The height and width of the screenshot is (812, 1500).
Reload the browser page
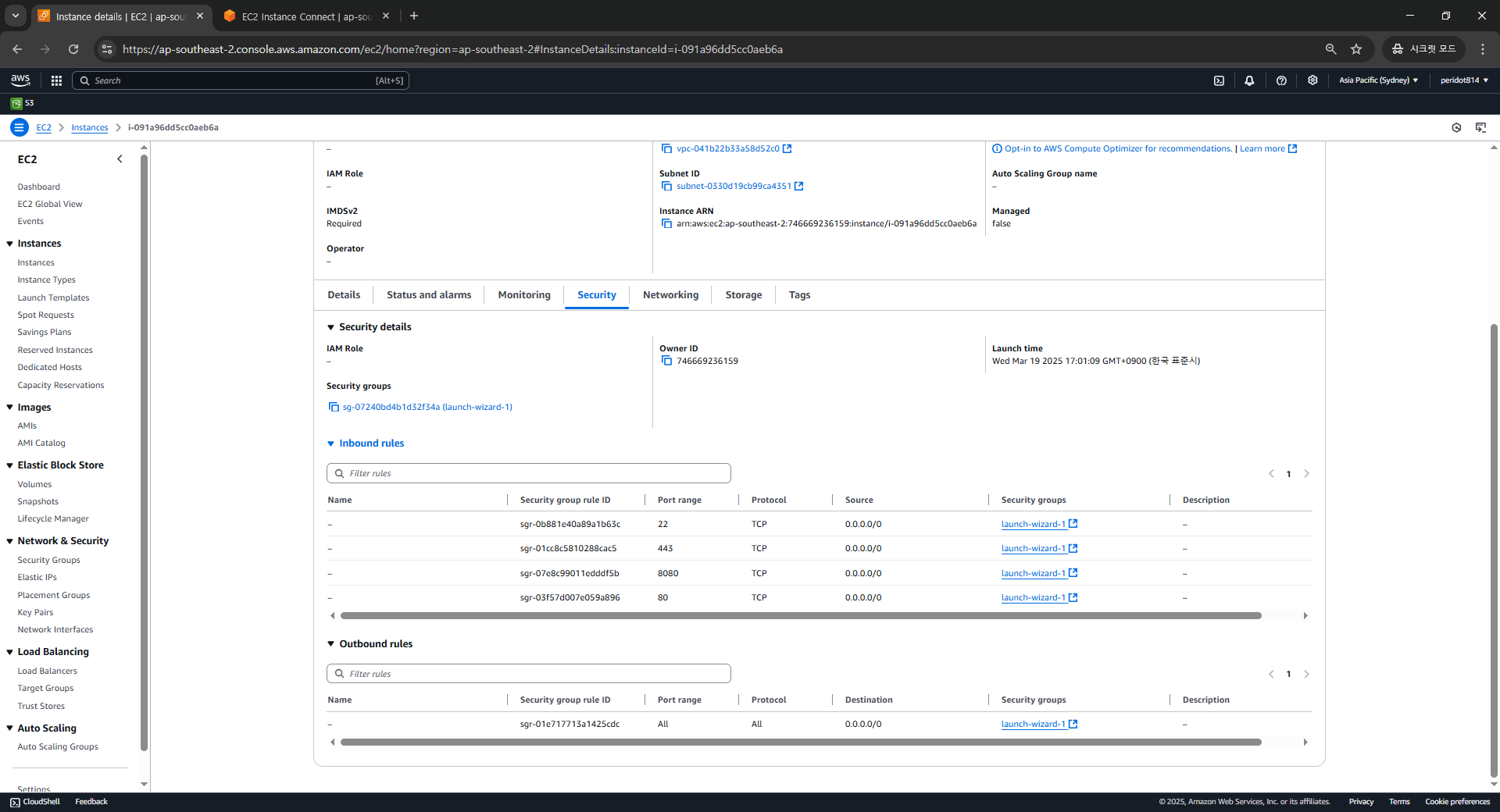point(73,49)
